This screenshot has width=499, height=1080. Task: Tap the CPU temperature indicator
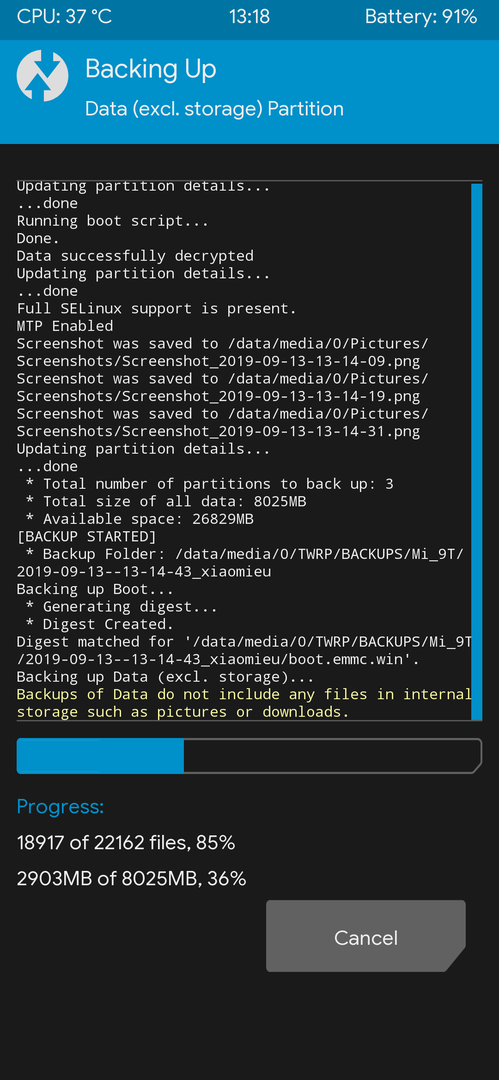[x=64, y=17]
